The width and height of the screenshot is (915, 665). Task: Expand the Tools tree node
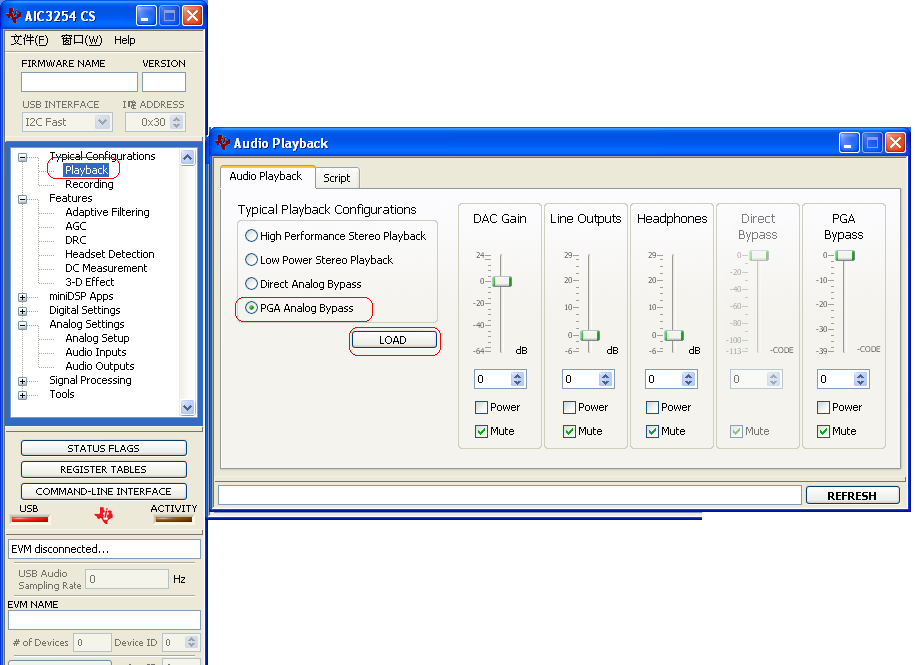22,395
